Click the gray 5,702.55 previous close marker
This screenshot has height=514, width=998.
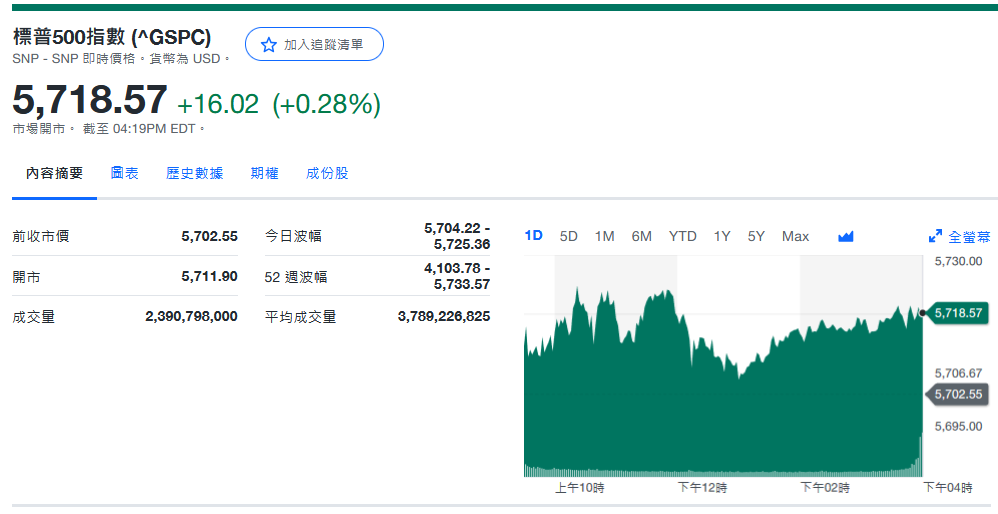[957, 394]
